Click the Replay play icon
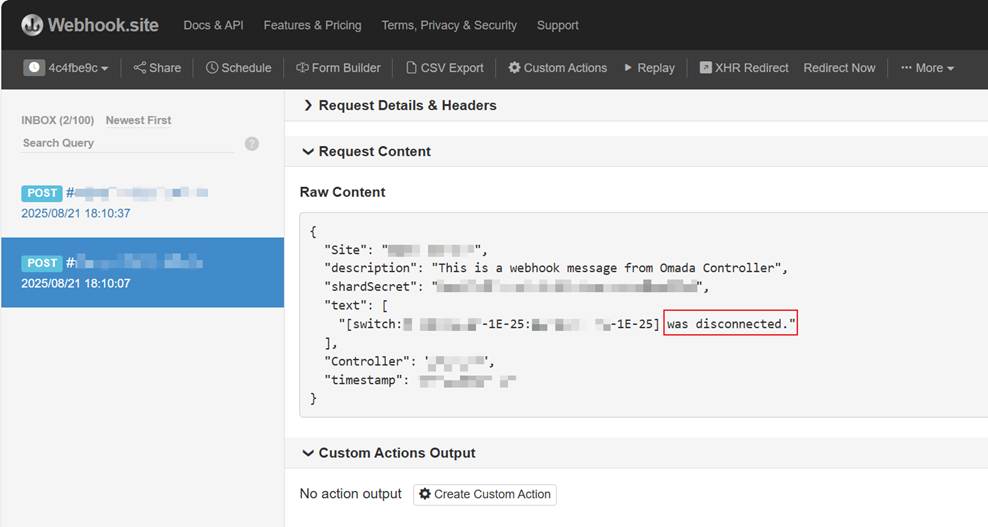Screen dimensions: 988x527 [x=628, y=67]
